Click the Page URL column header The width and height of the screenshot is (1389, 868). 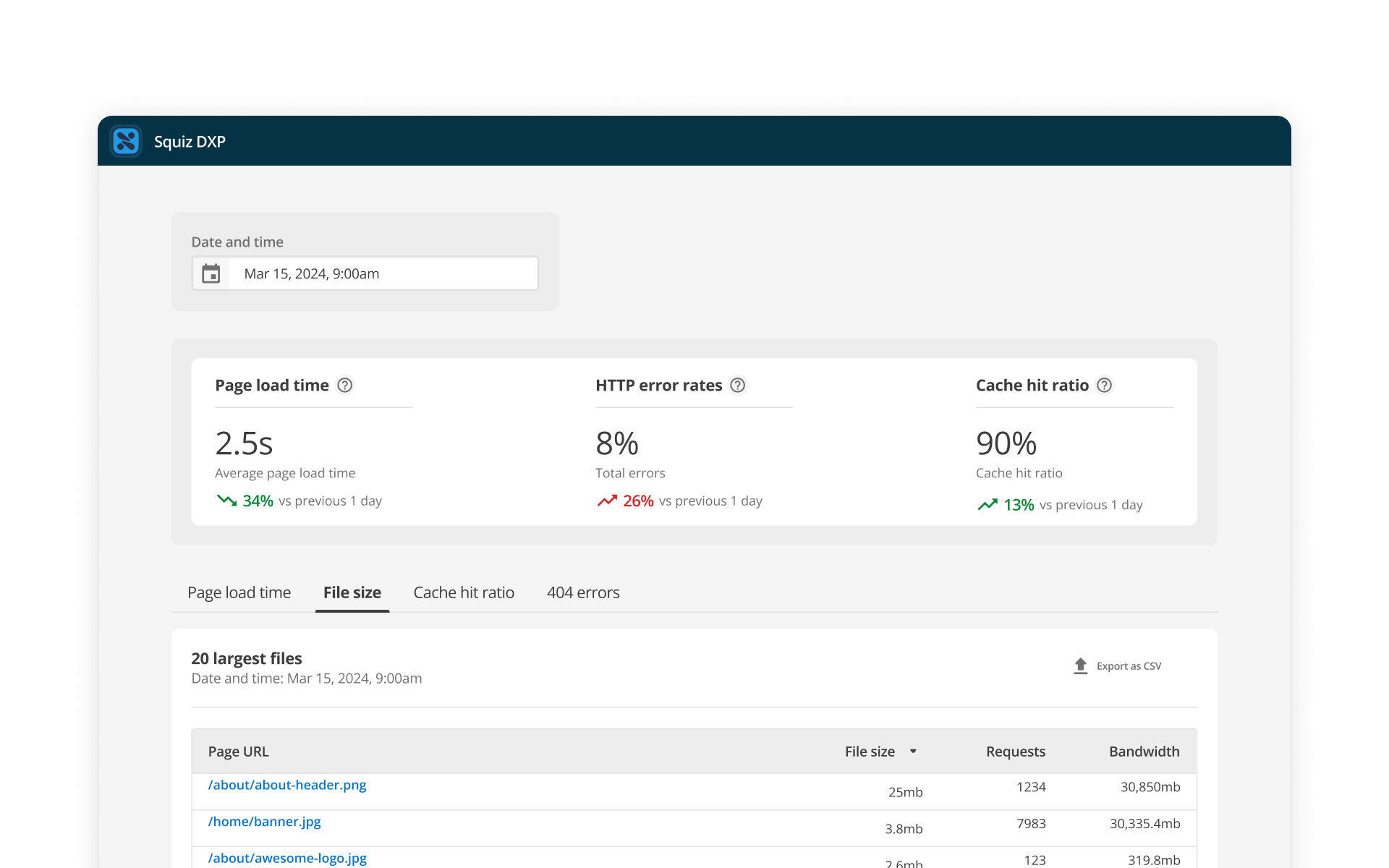point(238,752)
